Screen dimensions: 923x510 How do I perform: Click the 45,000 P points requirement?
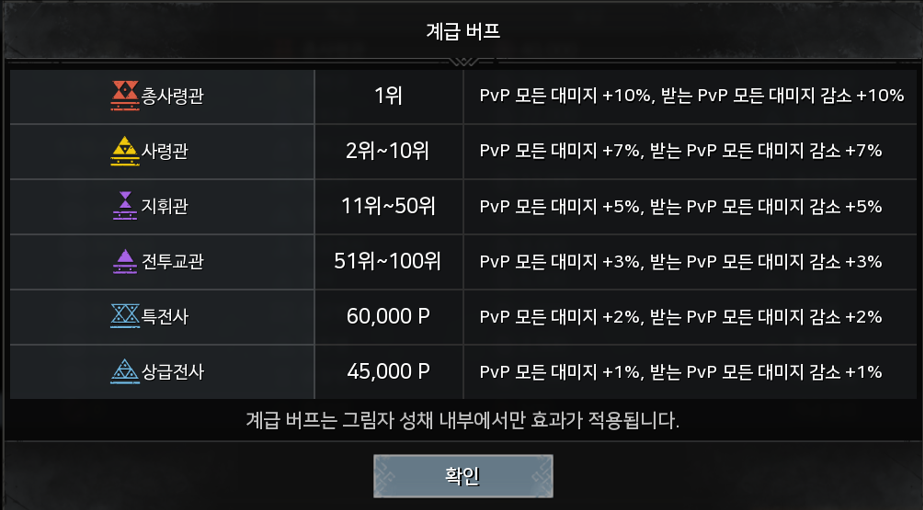point(388,371)
